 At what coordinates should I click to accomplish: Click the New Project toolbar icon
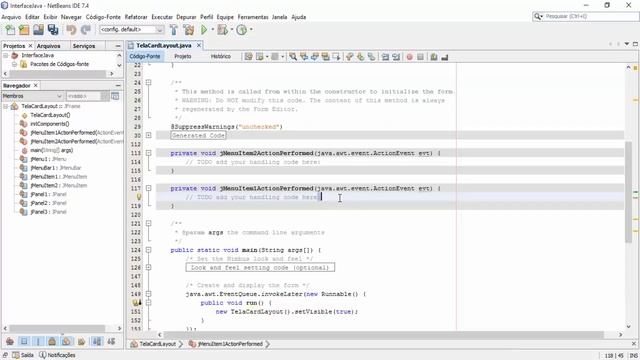point(24,30)
